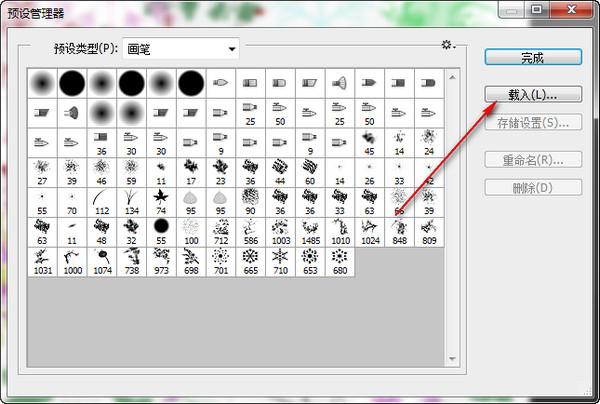
Task: Pick the hard round black brush labeled 55
Action: [x=161, y=231]
